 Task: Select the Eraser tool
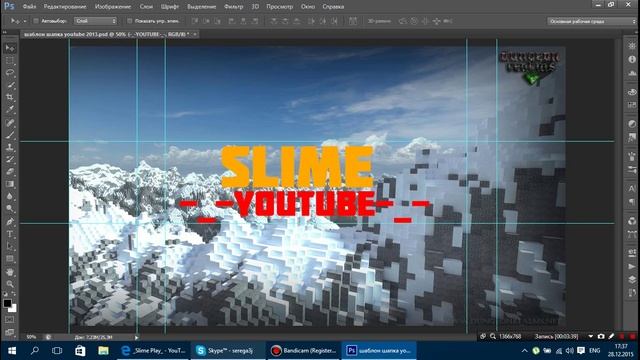10,172
